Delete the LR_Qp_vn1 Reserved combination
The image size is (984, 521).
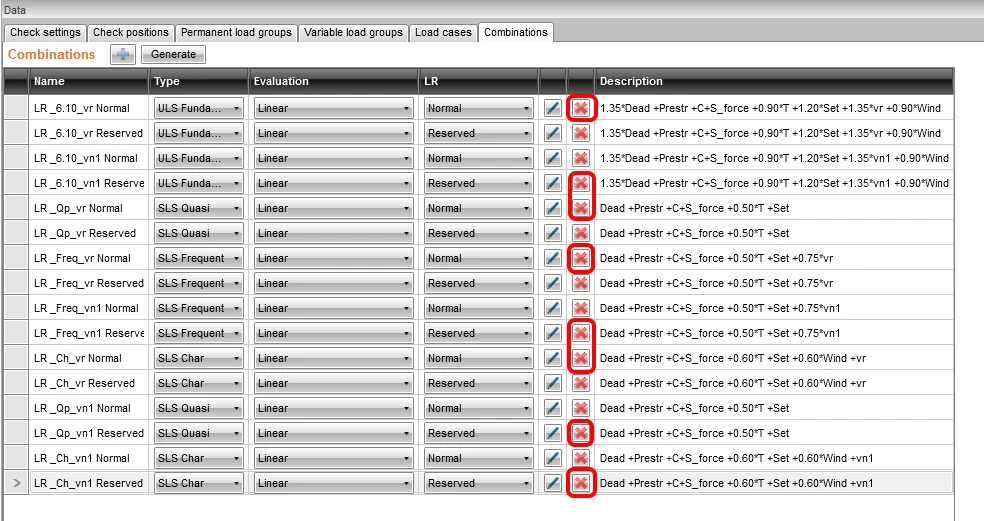(580, 433)
